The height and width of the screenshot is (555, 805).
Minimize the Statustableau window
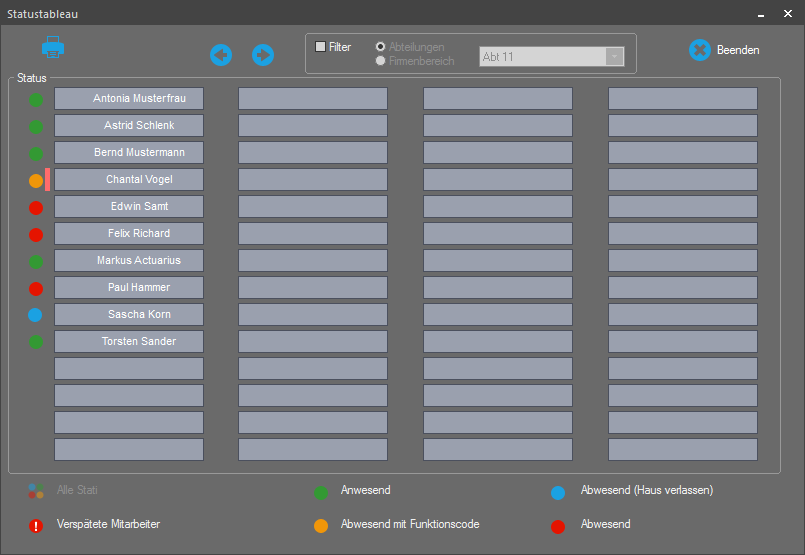point(761,14)
